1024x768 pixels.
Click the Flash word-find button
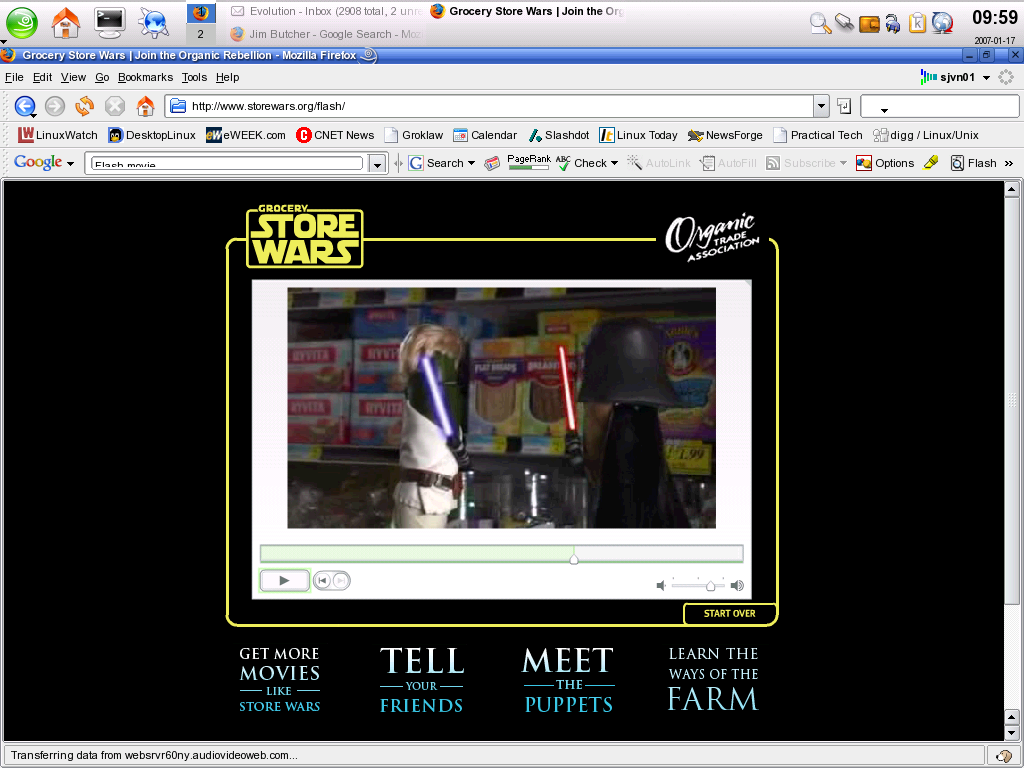pyautogui.click(x=973, y=163)
